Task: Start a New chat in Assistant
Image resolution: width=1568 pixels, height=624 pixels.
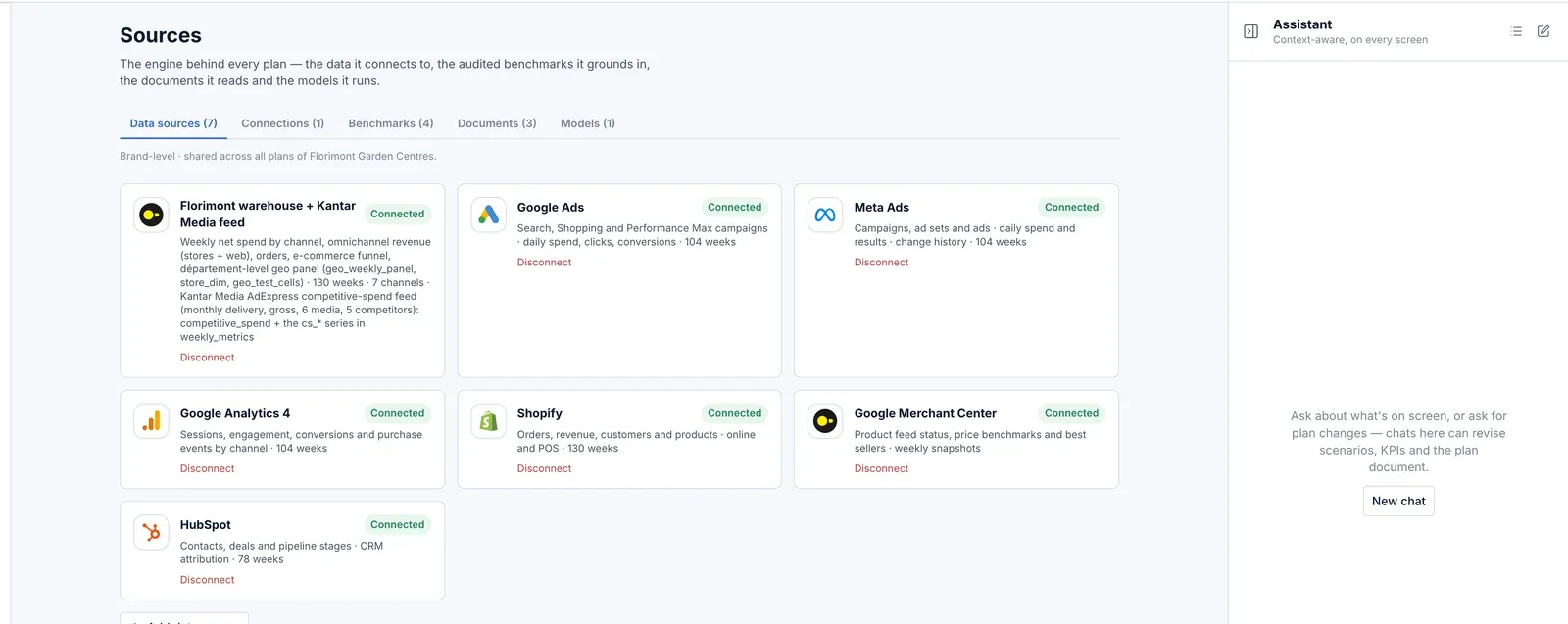Action: pyautogui.click(x=1398, y=501)
